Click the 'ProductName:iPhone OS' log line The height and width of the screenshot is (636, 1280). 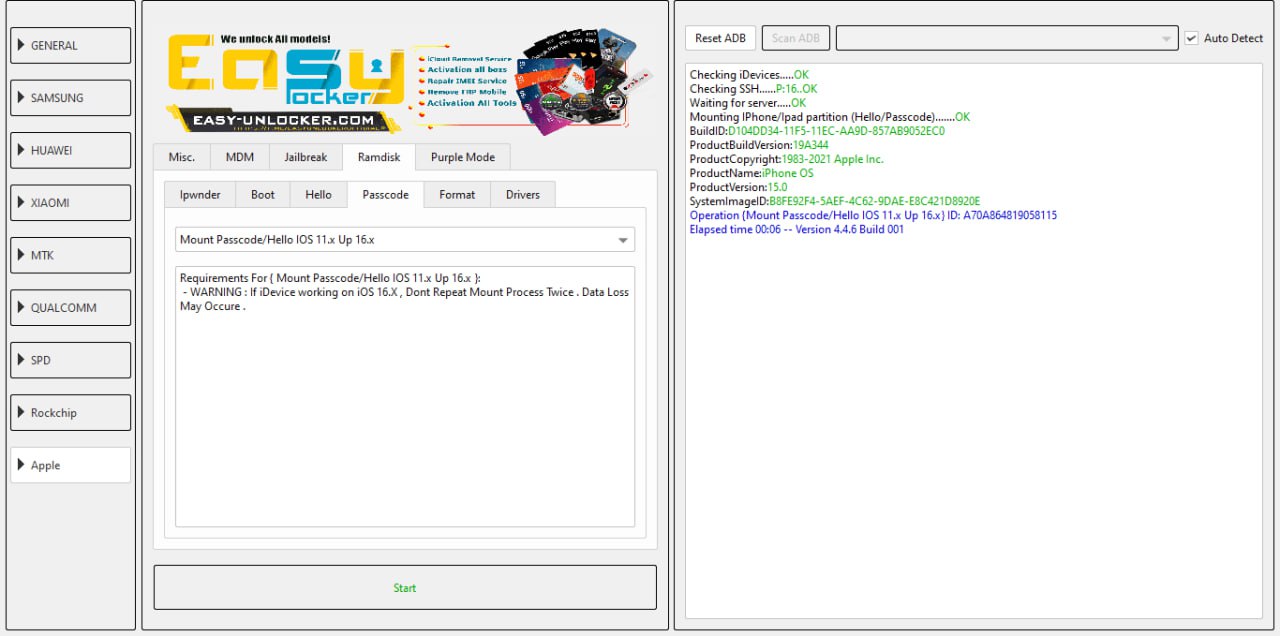click(752, 173)
